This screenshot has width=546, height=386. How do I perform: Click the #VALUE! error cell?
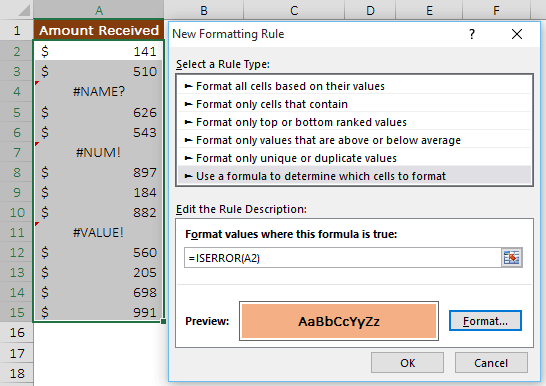coord(99,233)
